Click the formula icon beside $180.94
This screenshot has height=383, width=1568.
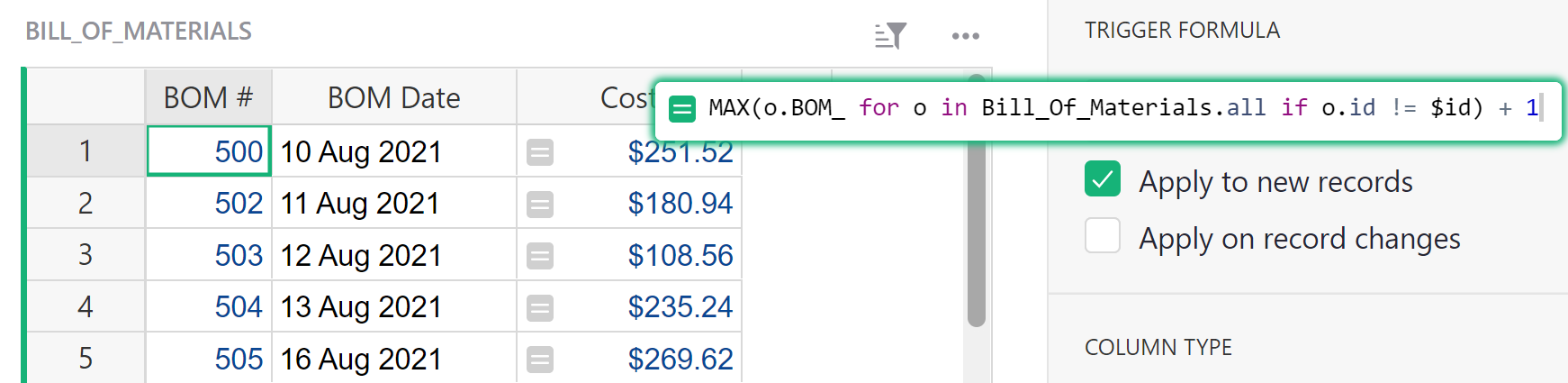540,205
